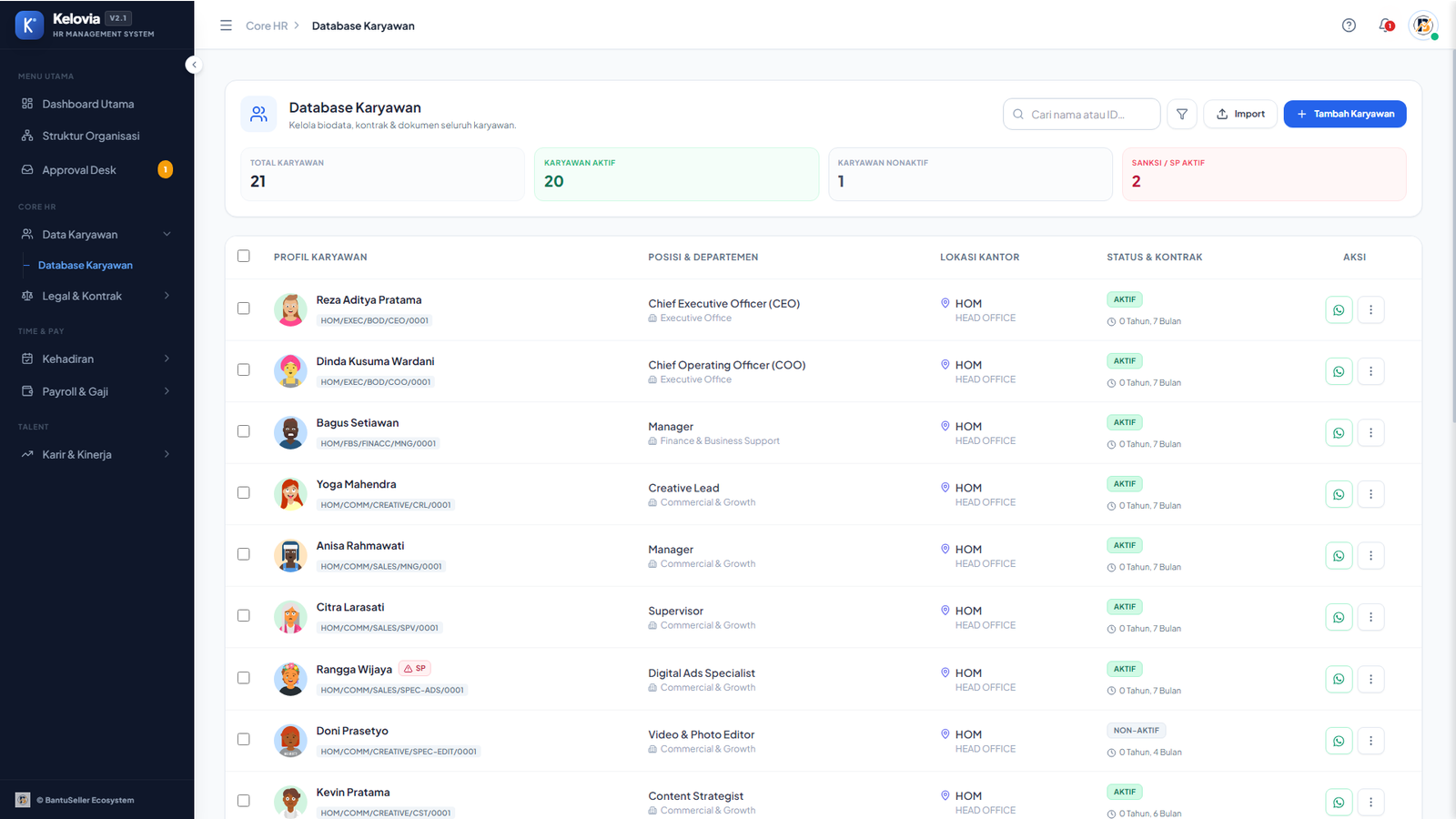The image size is (1456, 819).
Task: Click WhatsApp icon for Anisa Rahmawati
Action: click(x=1339, y=556)
